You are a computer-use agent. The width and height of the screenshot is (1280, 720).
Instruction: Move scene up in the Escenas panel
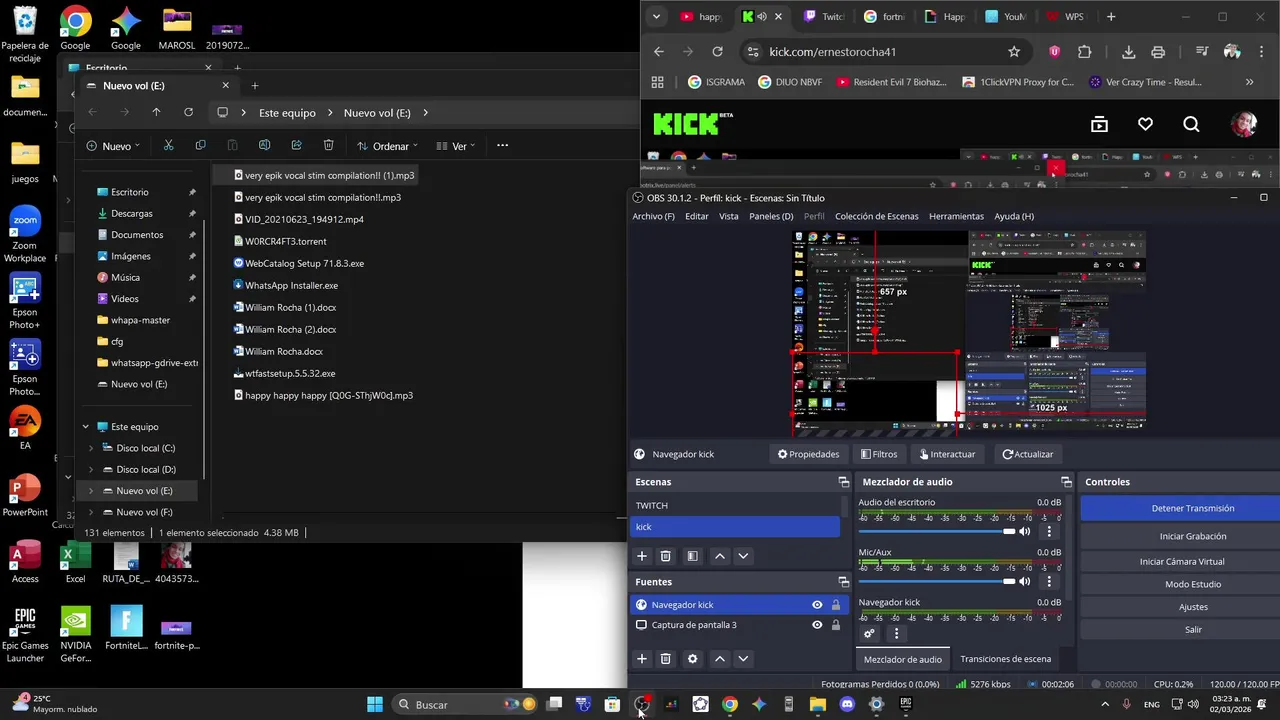(719, 556)
